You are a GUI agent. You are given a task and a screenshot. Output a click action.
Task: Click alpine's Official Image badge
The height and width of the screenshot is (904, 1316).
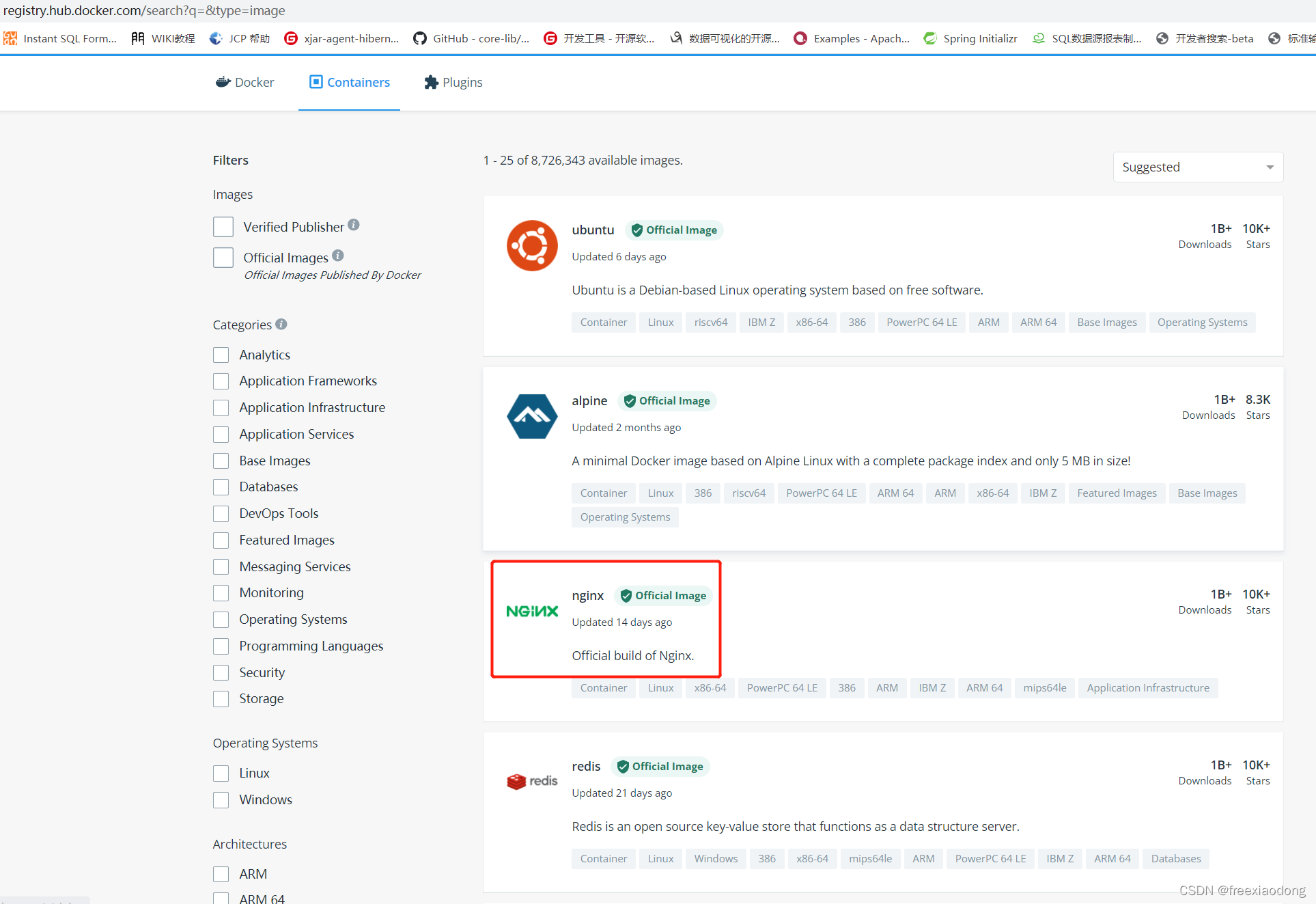point(667,400)
